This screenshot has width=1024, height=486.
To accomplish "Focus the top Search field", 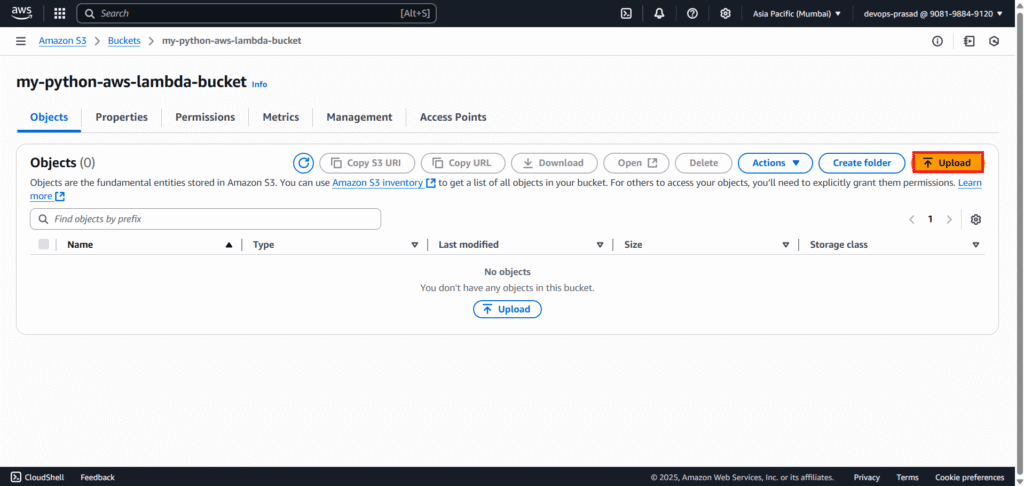I will 257,13.
